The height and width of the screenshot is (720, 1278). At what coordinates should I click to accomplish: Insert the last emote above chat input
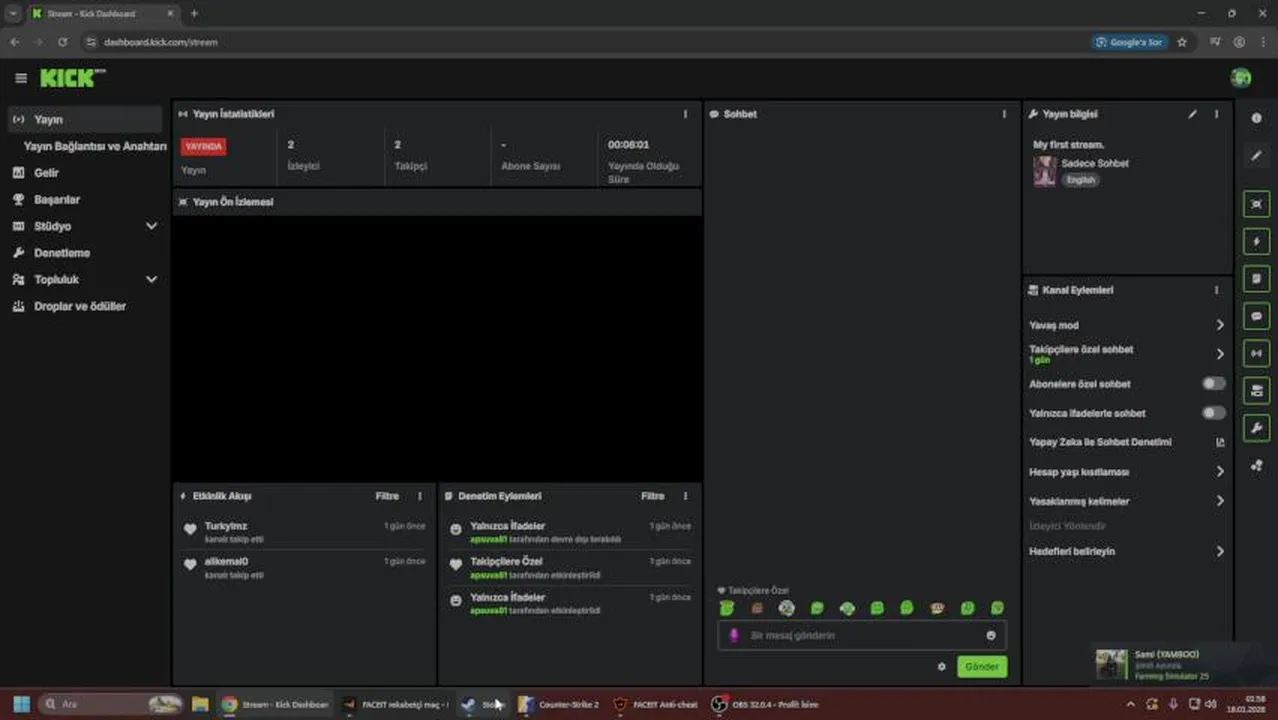(997, 608)
